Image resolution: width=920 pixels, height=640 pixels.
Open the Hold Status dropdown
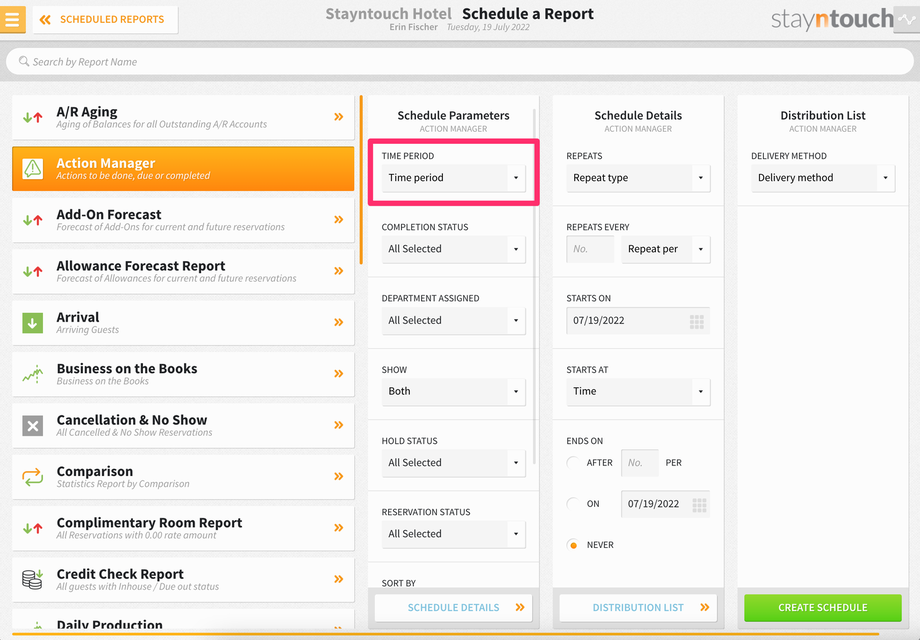click(x=454, y=462)
